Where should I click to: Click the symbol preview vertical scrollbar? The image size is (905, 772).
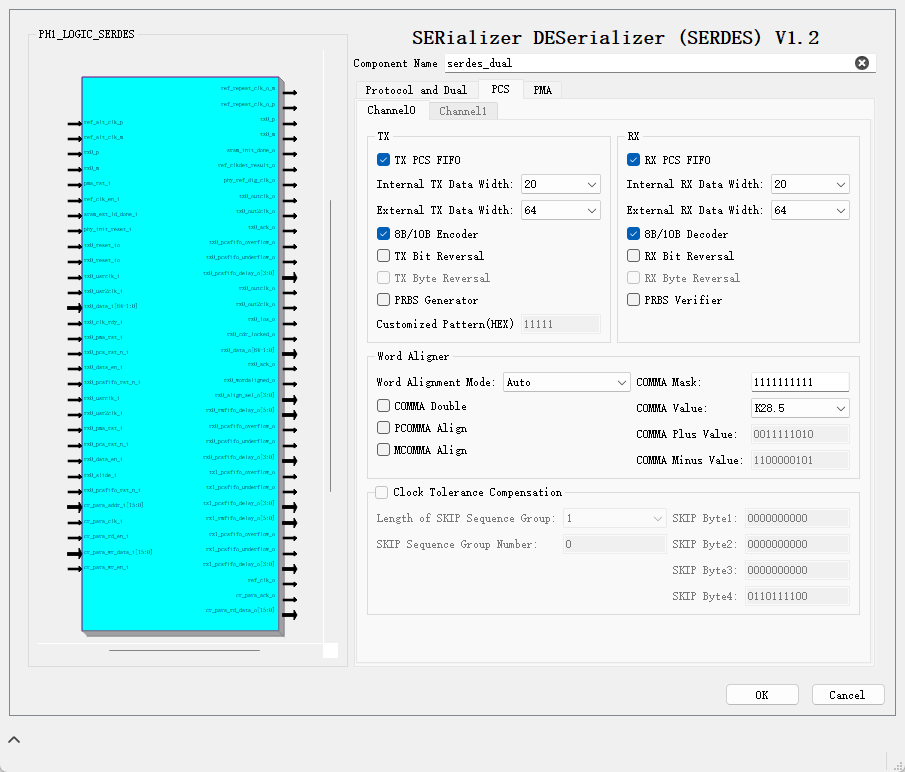[x=331, y=346]
